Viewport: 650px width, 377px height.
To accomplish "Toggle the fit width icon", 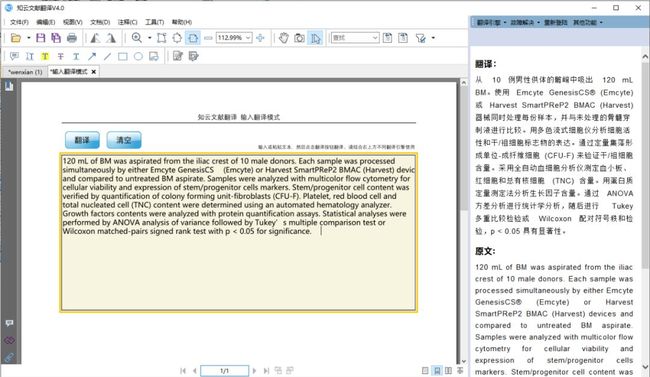I will click(193, 38).
